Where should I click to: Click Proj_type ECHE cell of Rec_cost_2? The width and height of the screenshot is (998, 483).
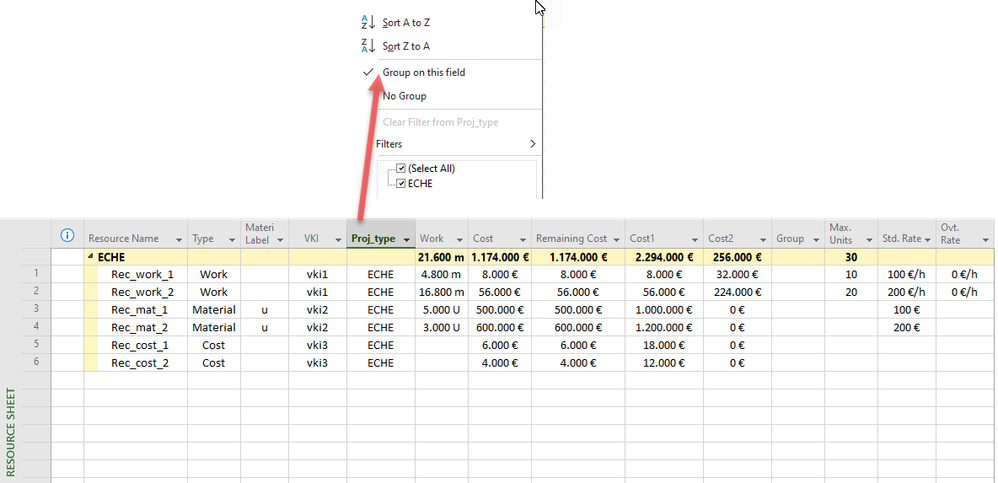[x=381, y=363]
